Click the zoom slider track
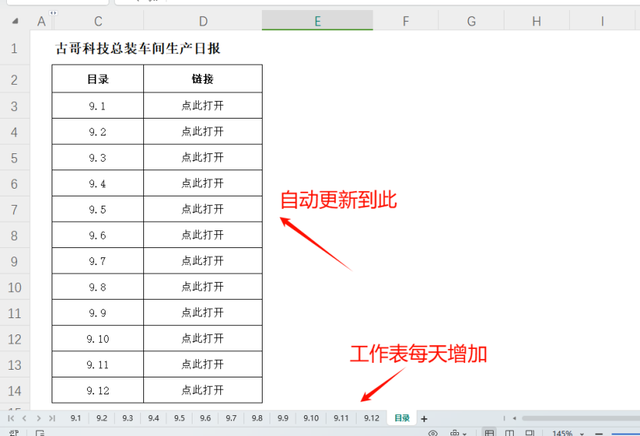The height and width of the screenshot is (436, 640). tap(625, 434)
